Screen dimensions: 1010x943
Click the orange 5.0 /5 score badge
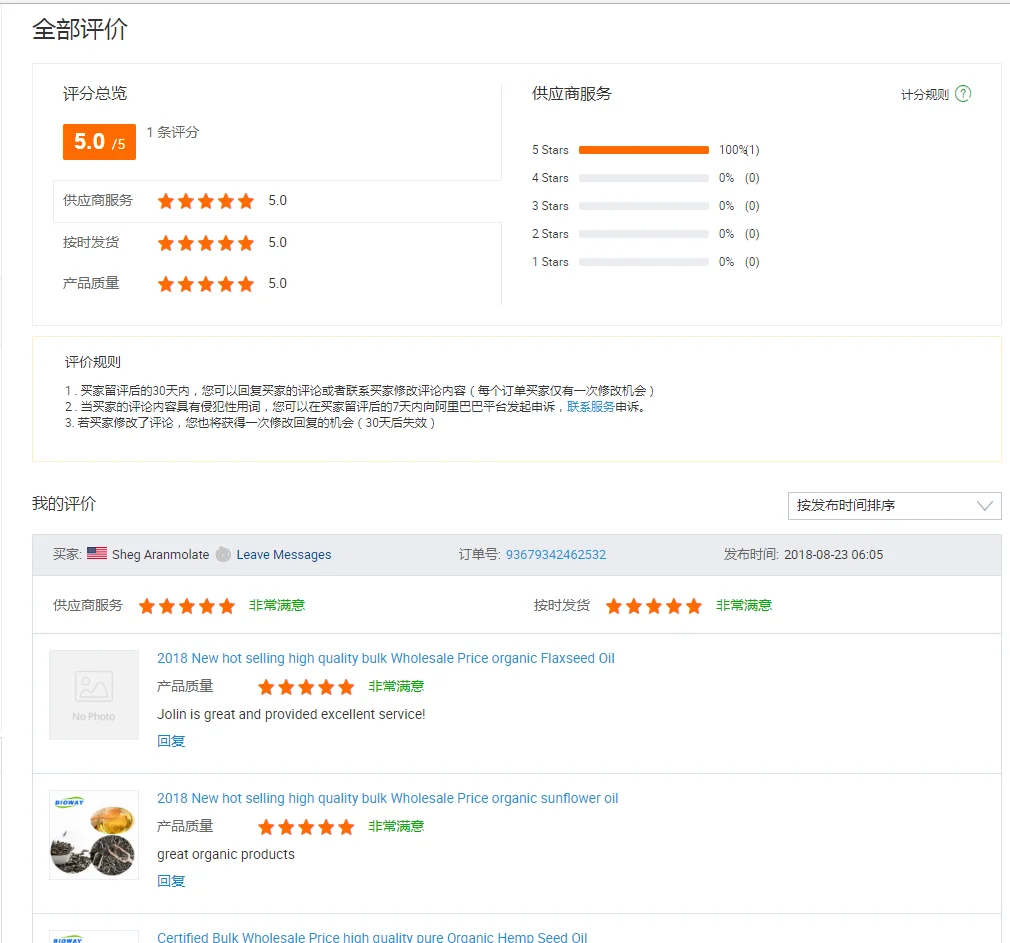point(99,142)
